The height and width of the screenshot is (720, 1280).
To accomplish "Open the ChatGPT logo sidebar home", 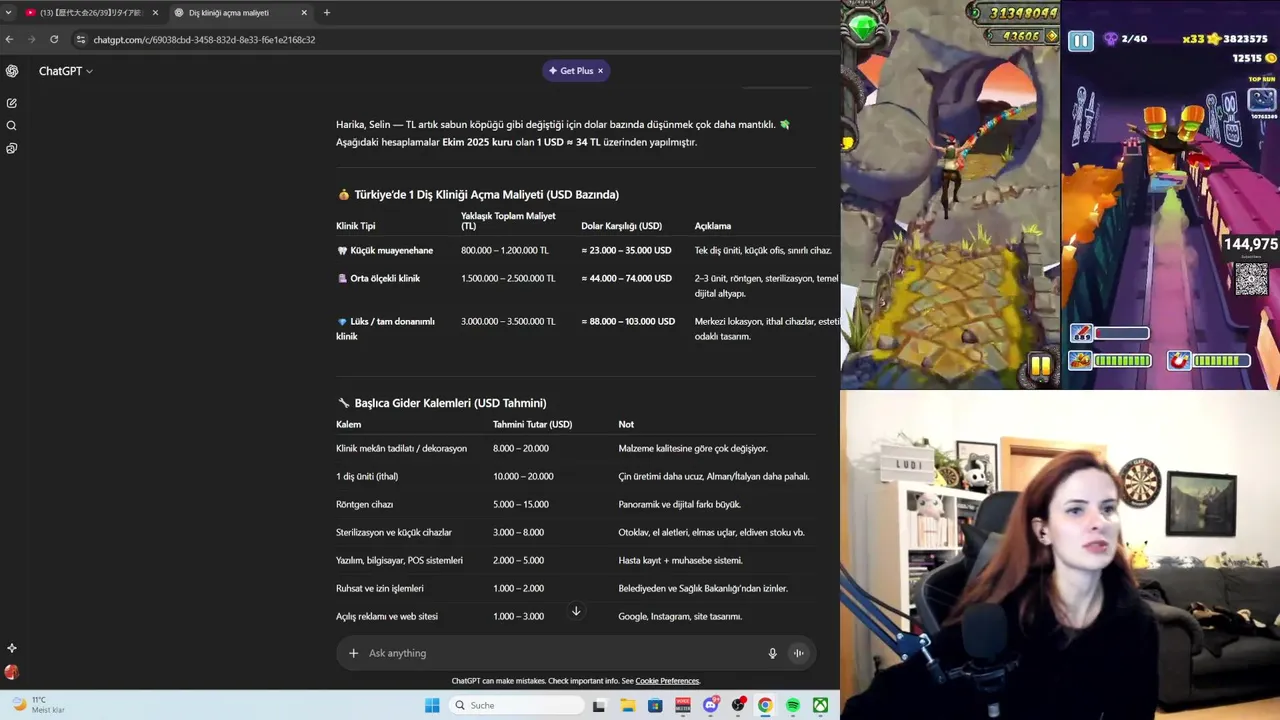I will (x=12, y=71).
